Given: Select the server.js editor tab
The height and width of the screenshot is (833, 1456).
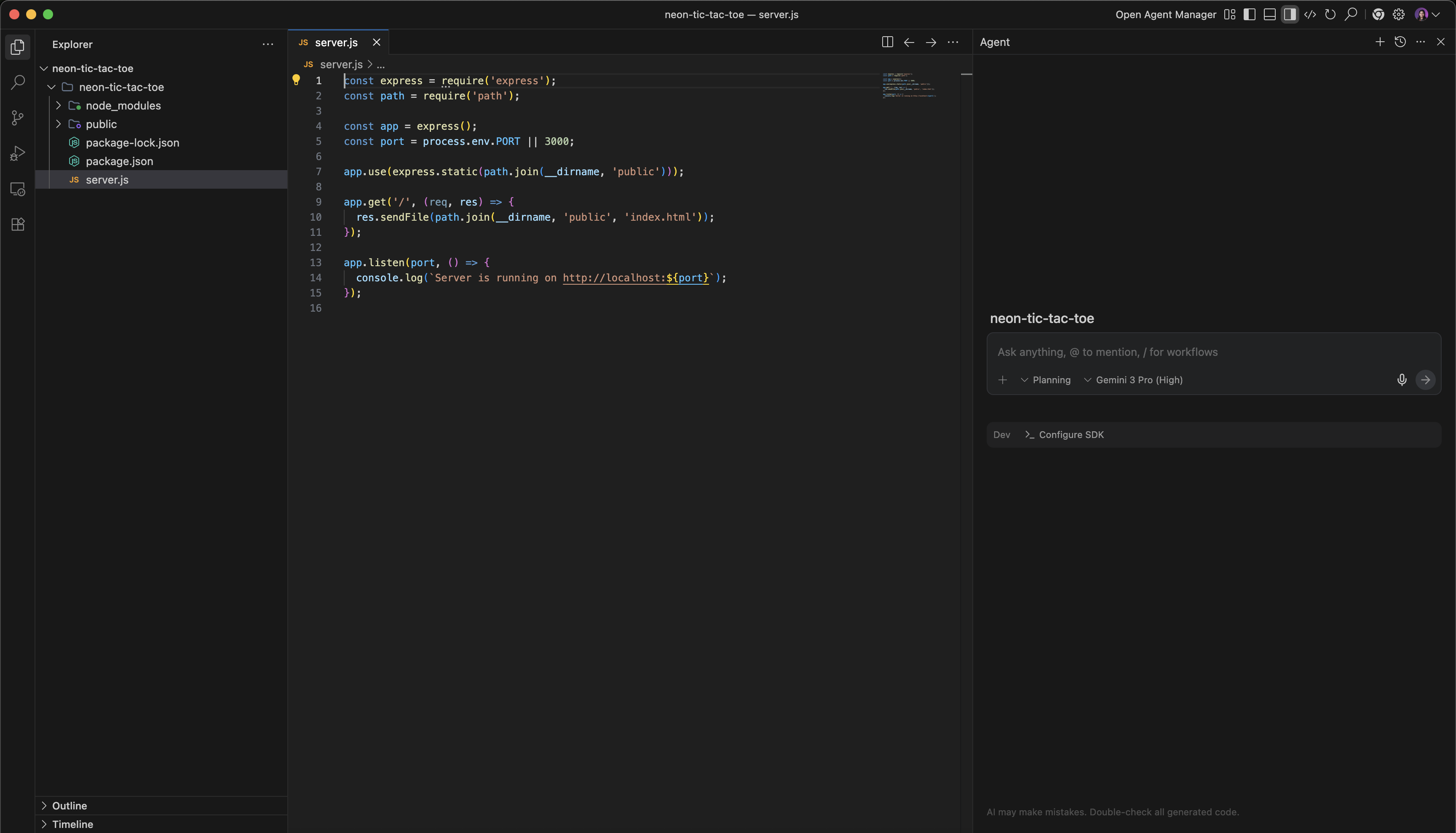Looking at the screenshot, I should 335,42.
